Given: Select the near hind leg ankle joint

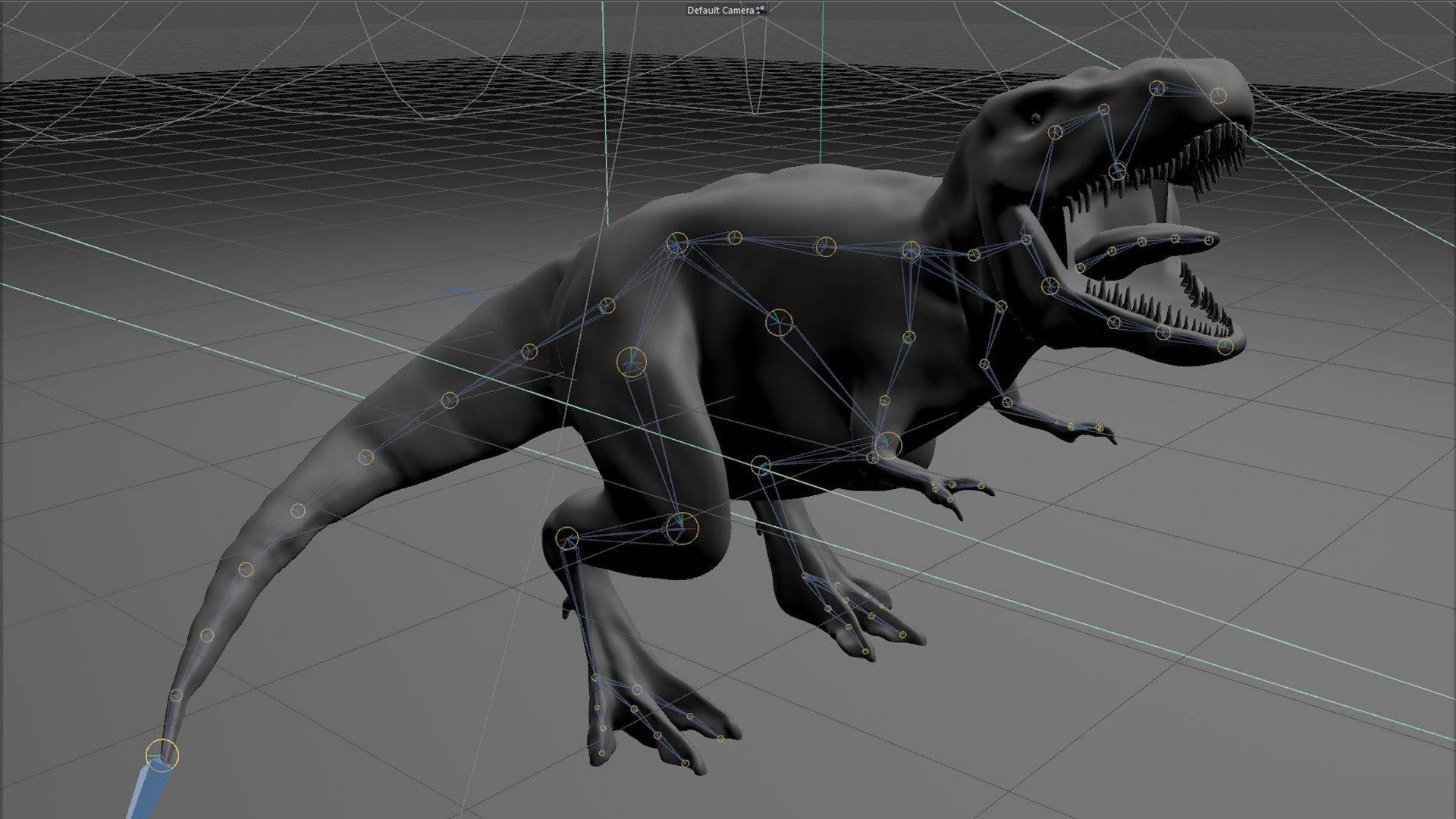Looking at the screenshot, I should point(566,538).
